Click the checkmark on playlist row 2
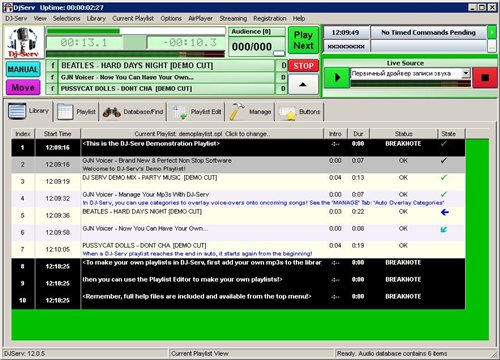The height and width of the screenshot is (360, 500). click(x=444, y=161)
